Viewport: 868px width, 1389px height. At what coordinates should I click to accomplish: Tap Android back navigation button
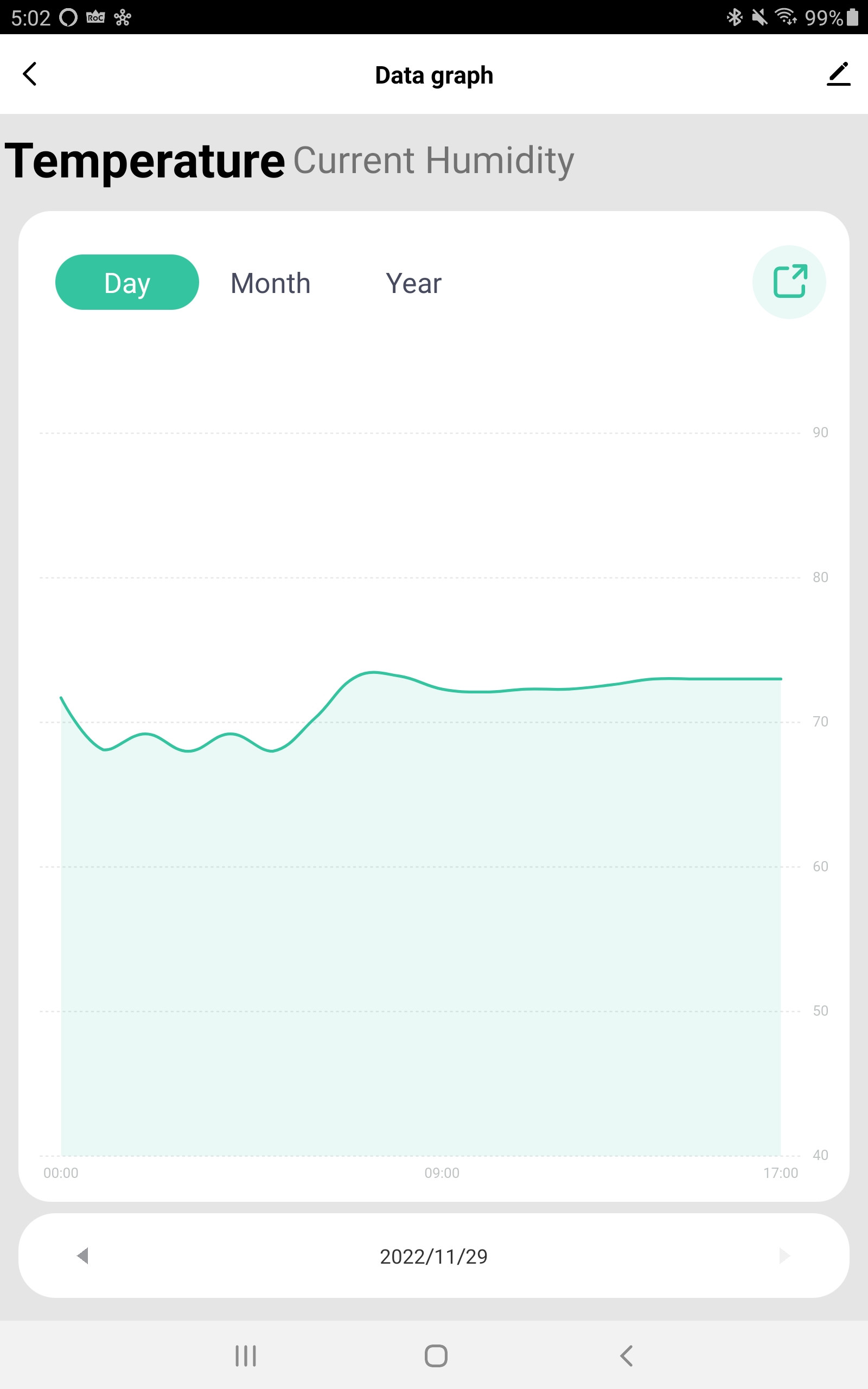[626, 1356]
